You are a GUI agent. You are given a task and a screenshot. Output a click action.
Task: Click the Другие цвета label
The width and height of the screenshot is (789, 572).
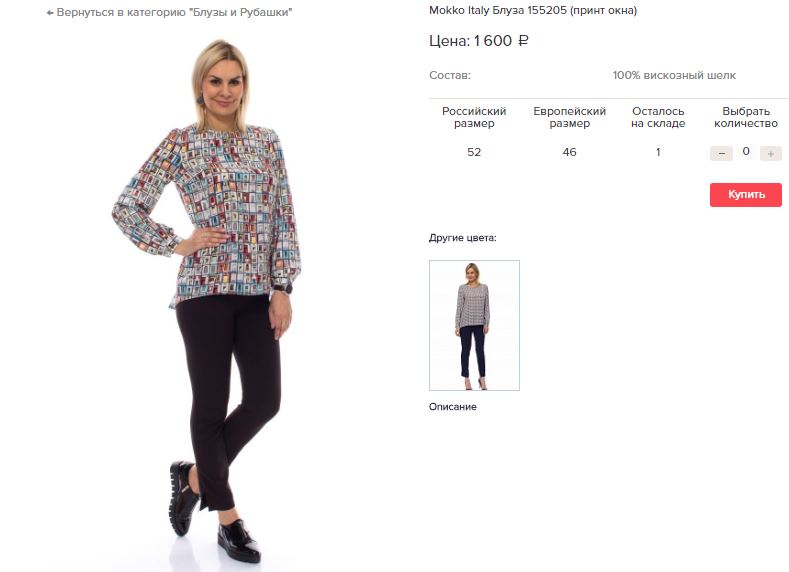coord(462,238)
